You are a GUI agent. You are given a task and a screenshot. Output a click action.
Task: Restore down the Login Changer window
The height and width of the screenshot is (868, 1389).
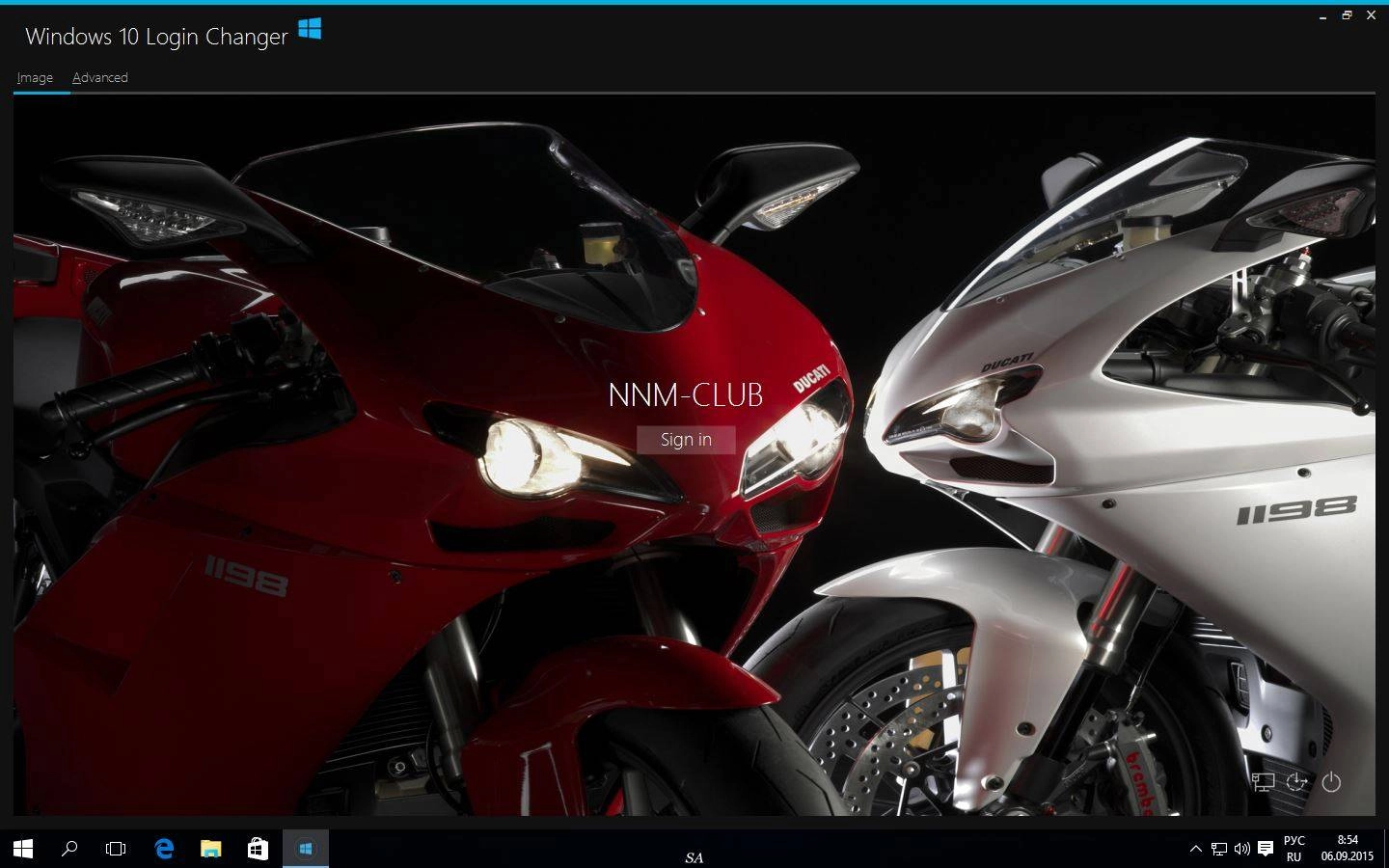(x=1347, y=15)
